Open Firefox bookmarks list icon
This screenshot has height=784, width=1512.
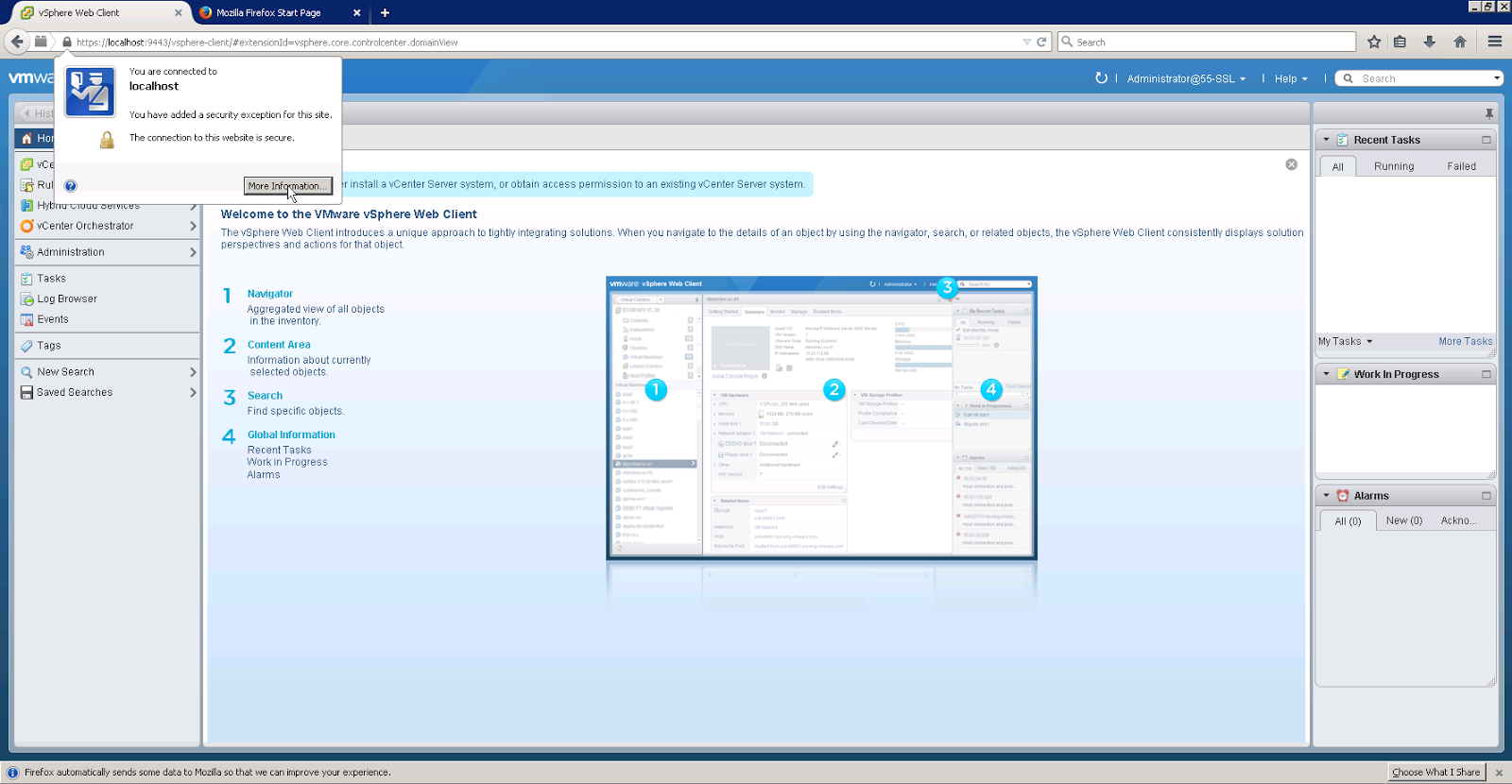[x=1400, y=42]
